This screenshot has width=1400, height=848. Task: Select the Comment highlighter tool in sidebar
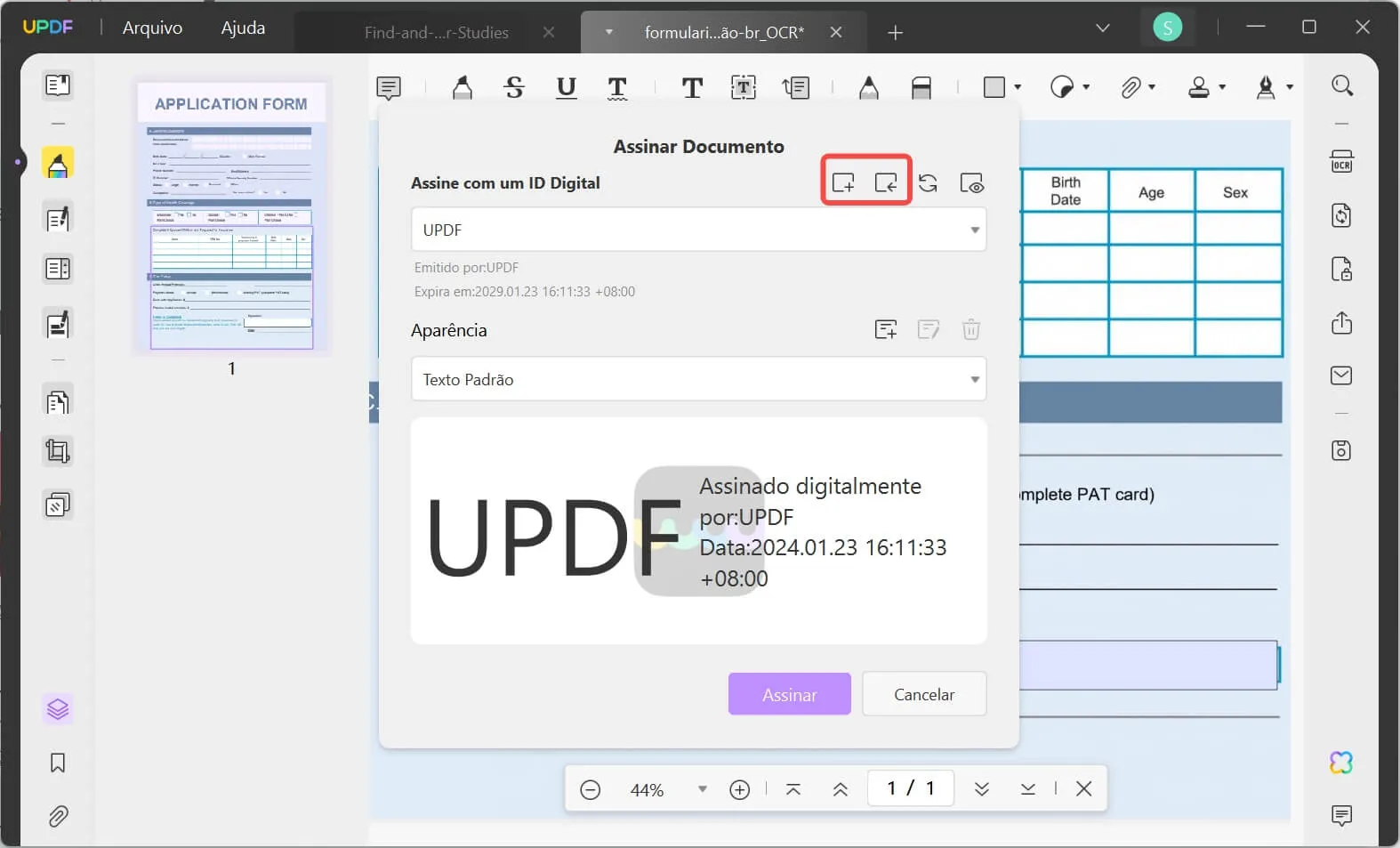click(58, 164)
